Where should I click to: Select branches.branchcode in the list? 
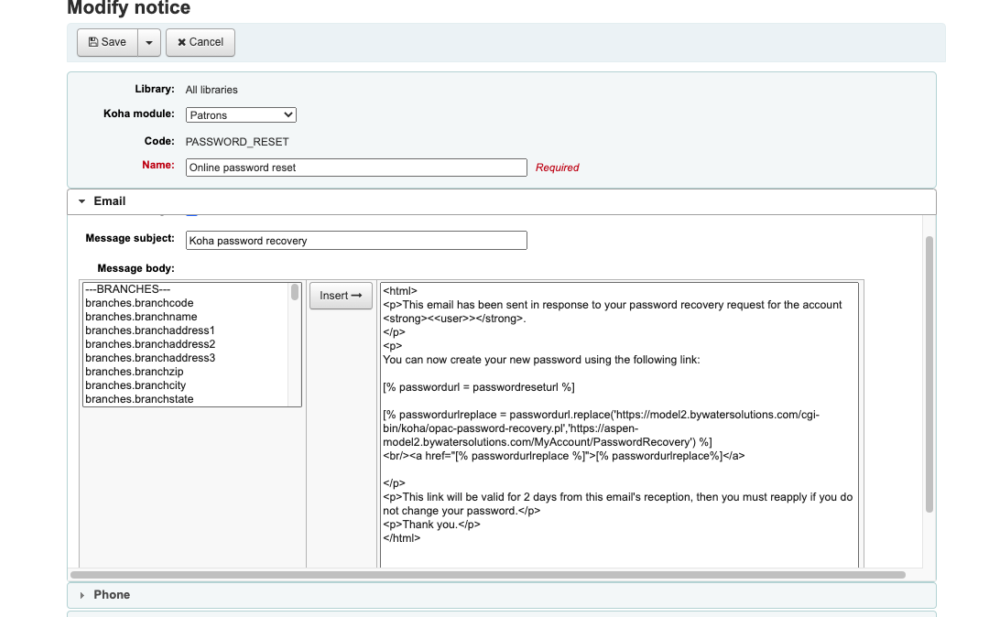click(x=139, y=303)
